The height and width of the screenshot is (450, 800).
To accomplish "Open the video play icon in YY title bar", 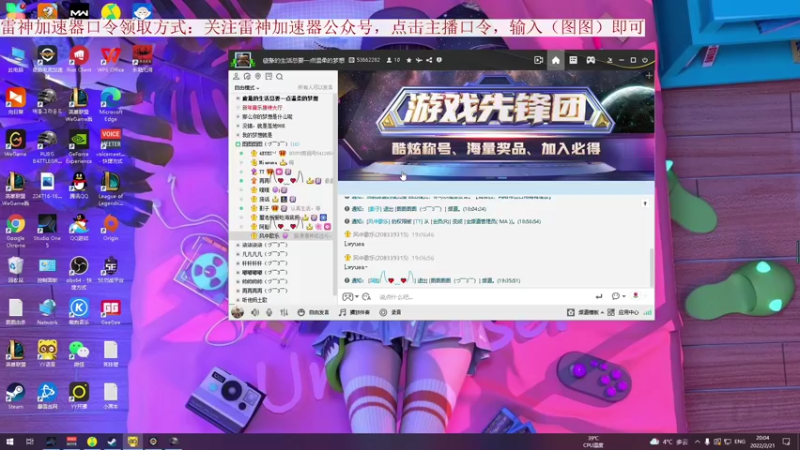I will coord(538,60).
